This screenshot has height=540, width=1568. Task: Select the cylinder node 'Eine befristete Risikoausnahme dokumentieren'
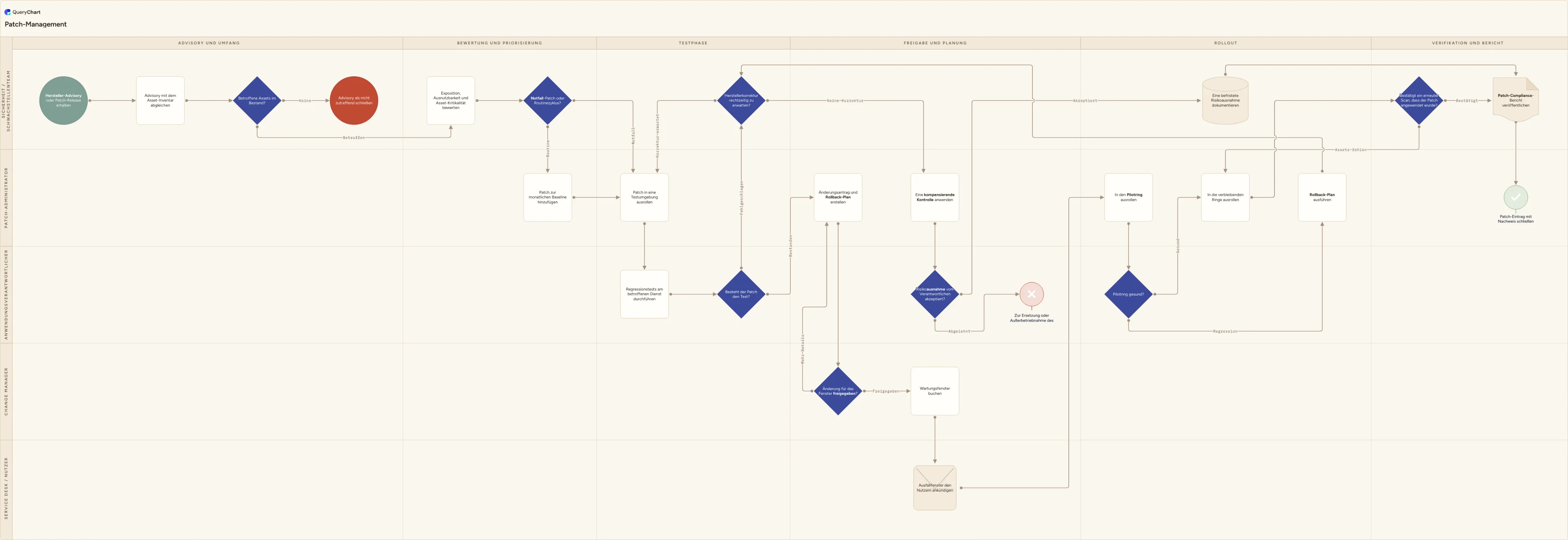point(1225,100)
